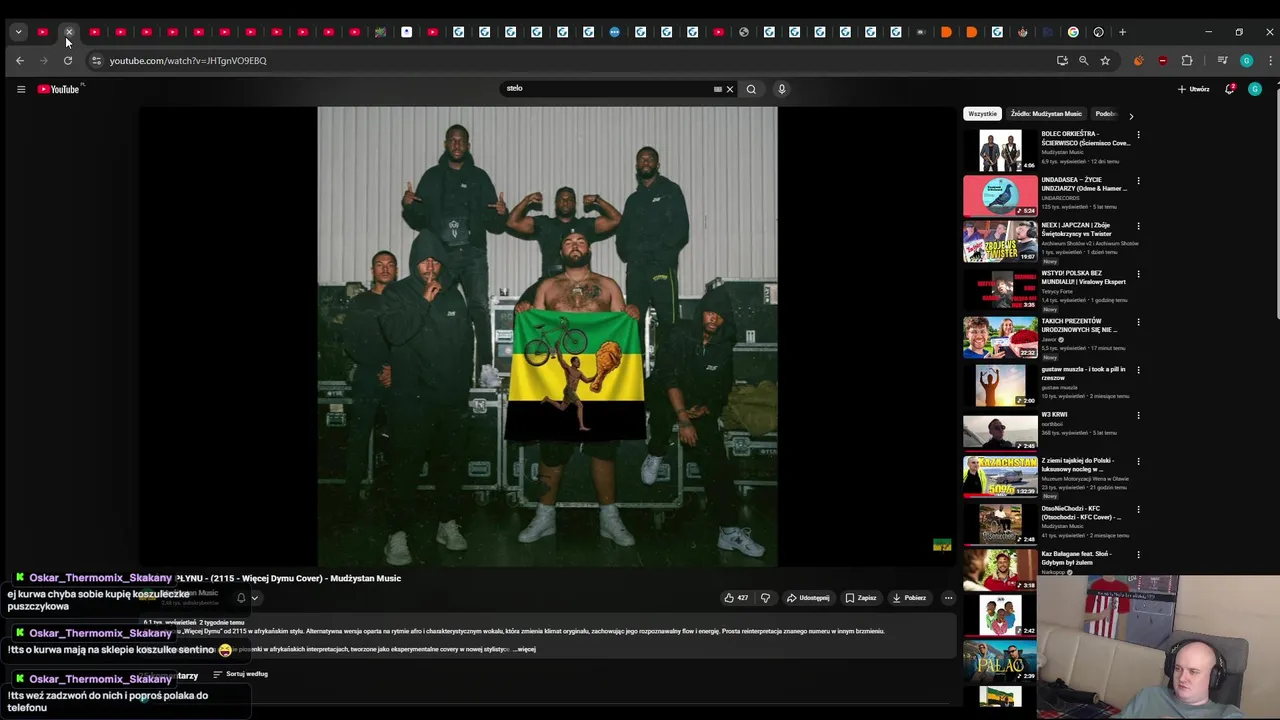1280x720 pixels.
Task: Open the Chrome profile avatar
Action: click(x=1246, y=61)
